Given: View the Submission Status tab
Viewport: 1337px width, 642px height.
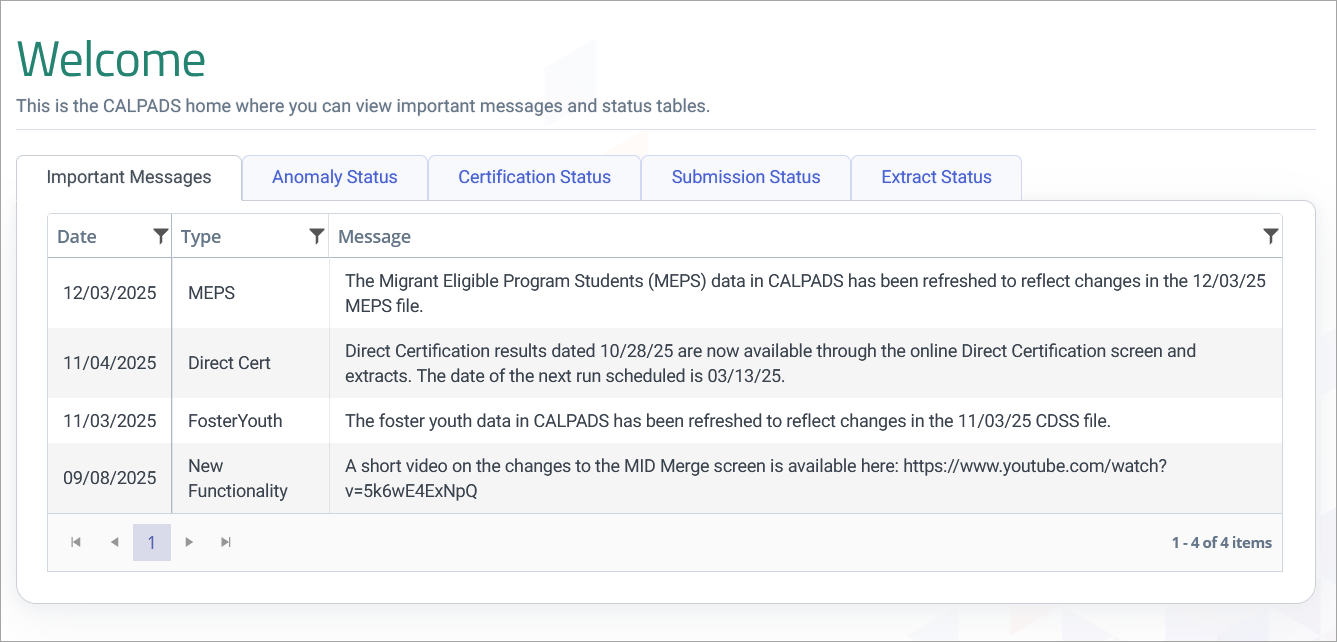Looking at the screenshot, I should pos(745,177).
